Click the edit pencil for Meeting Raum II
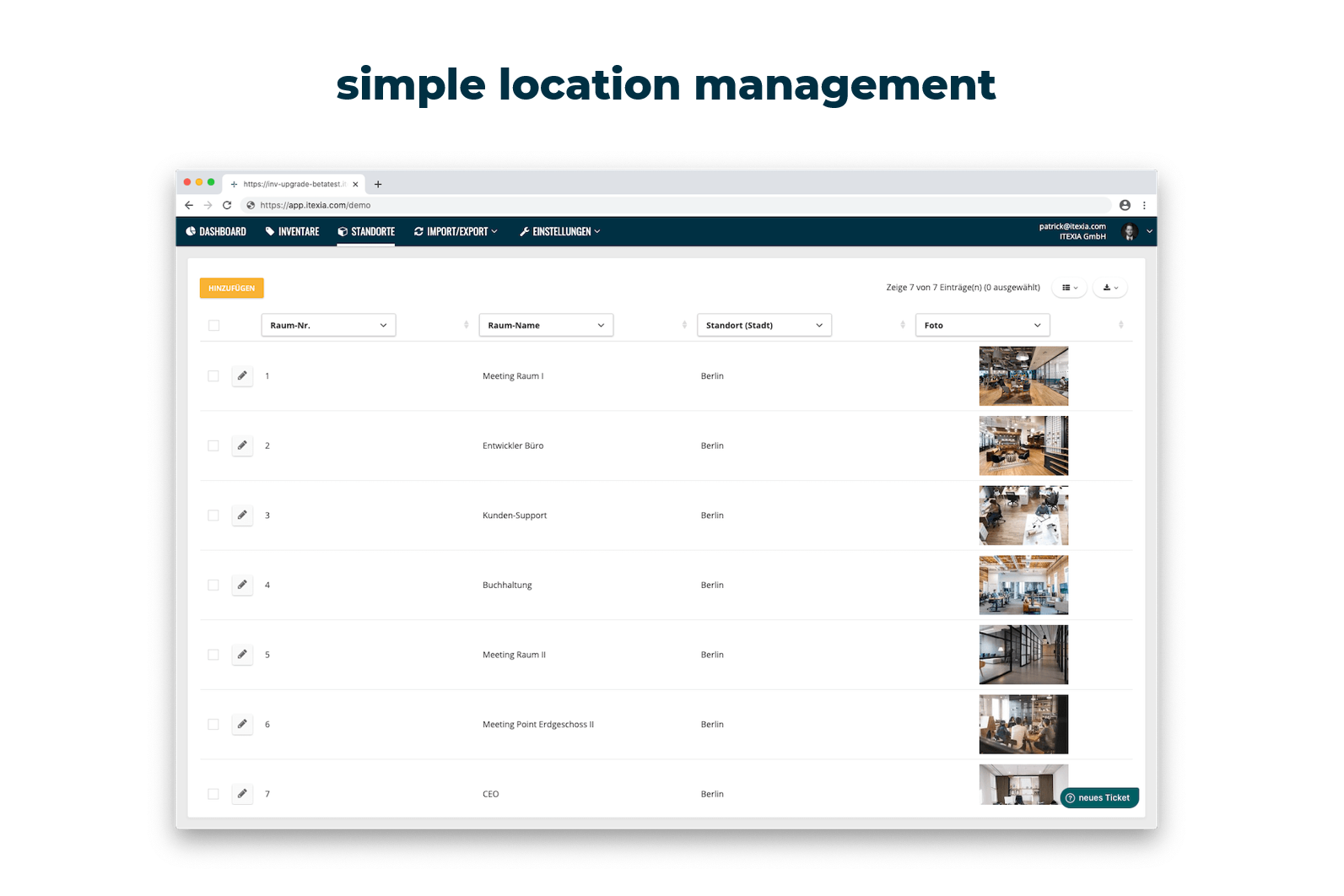The height and width of the screenshot is (896, 1344). pyautogui.click(x=242, y=655)
